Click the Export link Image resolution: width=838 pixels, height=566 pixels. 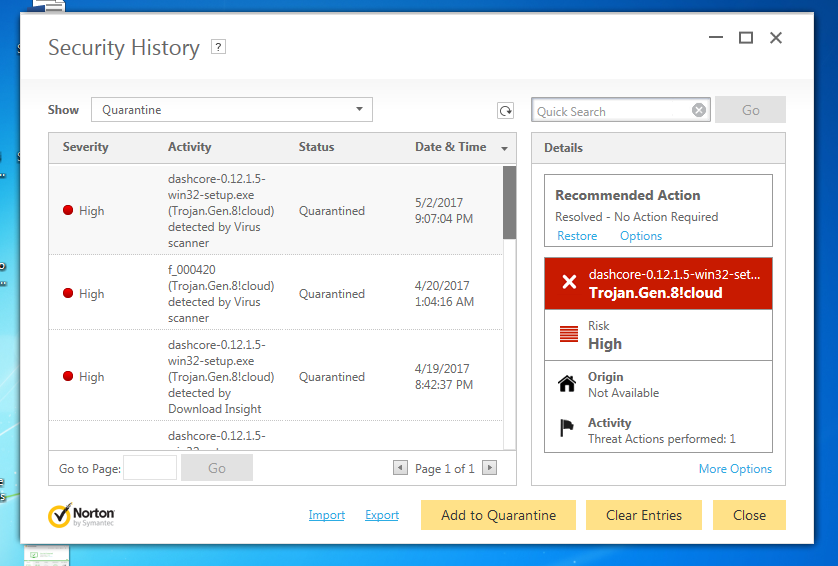pyautogui.click(x=382, y=515)
